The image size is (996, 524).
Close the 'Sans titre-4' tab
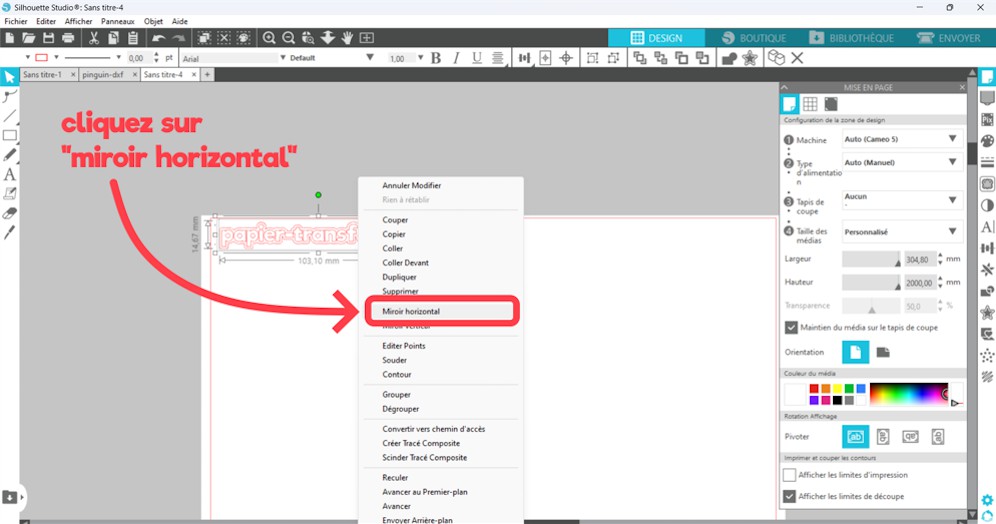[194, 75]
